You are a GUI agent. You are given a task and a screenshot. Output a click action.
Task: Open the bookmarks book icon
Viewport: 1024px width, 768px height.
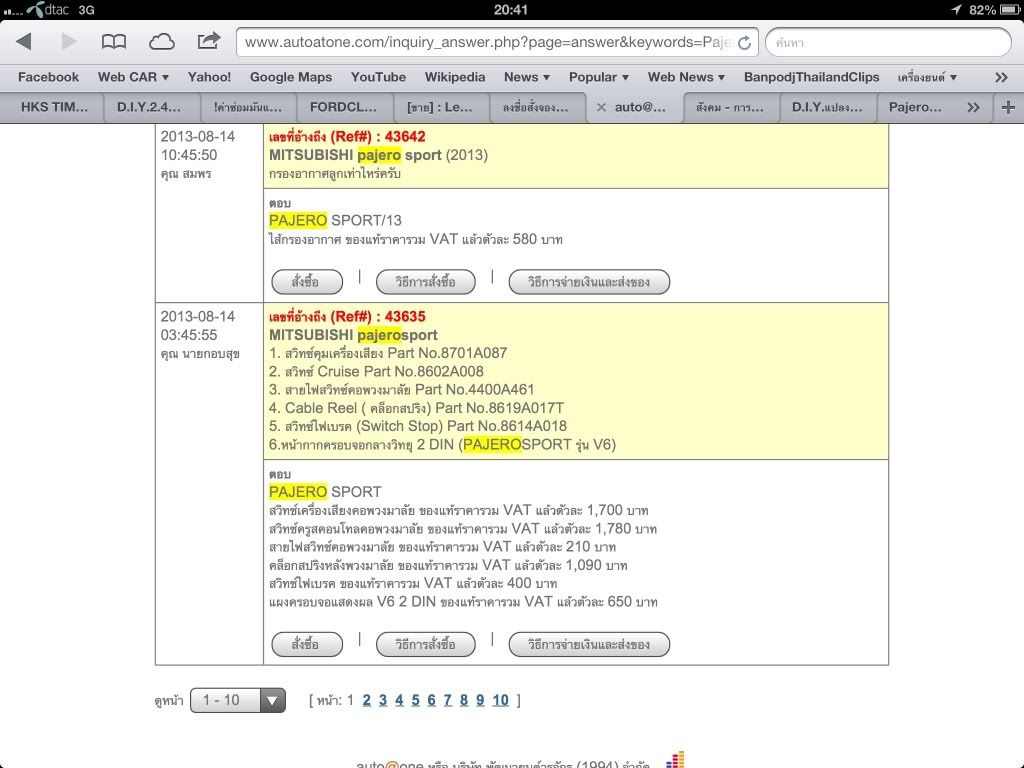[x=114, y=42]
